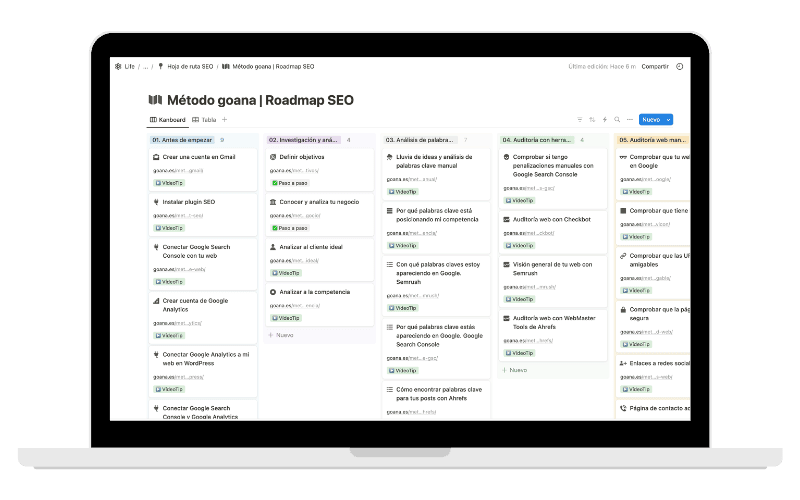Open card Cómo encontrar palabras clave con Ahrefs
Screen dimensions: 800x500
pyautogui.click(x=436, y=401)
